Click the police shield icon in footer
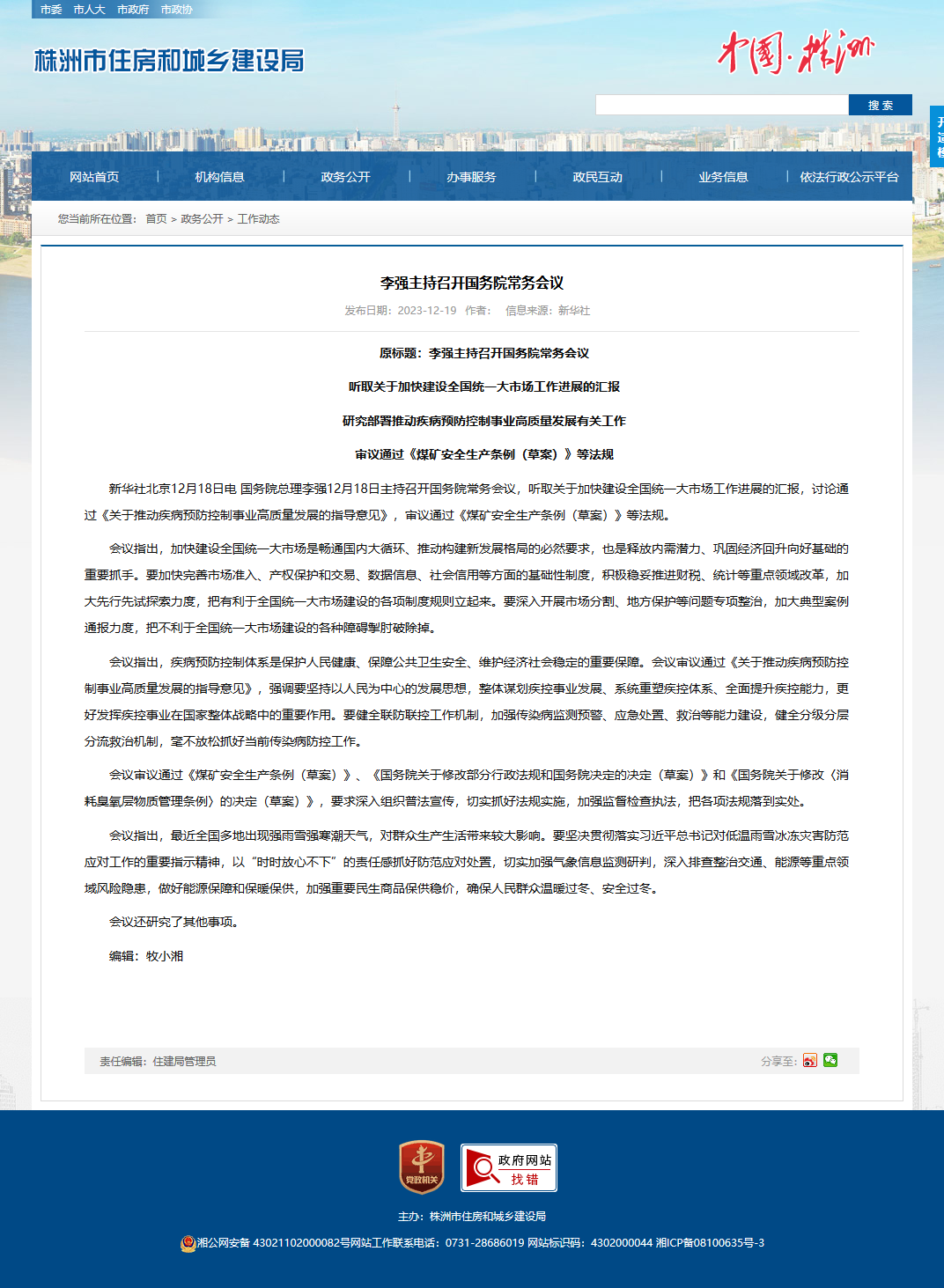This screenshot has width=944, height=1288. click(x=188, y=1243)
